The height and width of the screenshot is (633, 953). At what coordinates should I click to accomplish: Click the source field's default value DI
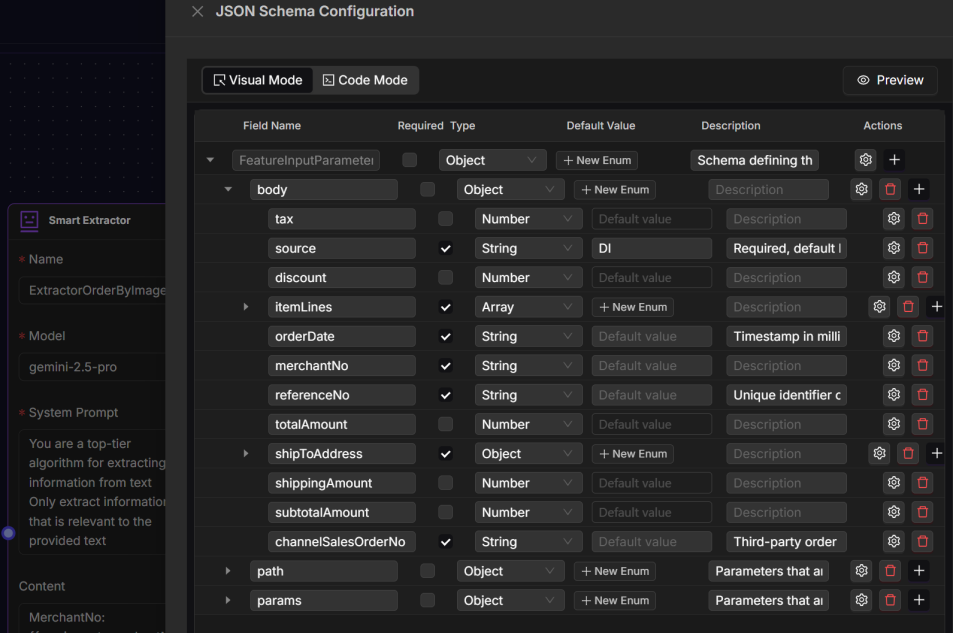pos(651,247)
